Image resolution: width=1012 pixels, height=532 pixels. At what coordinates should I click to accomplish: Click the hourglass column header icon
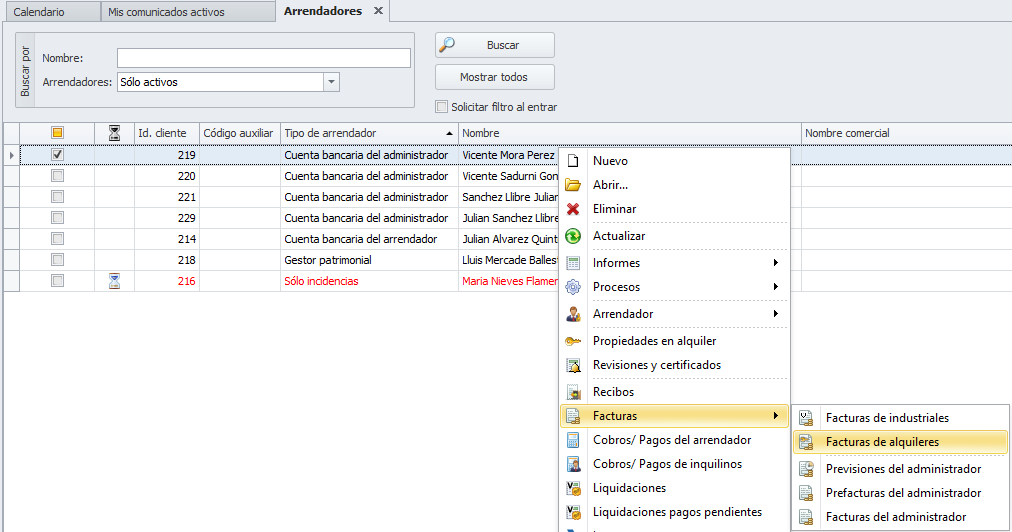pos(114,133)
